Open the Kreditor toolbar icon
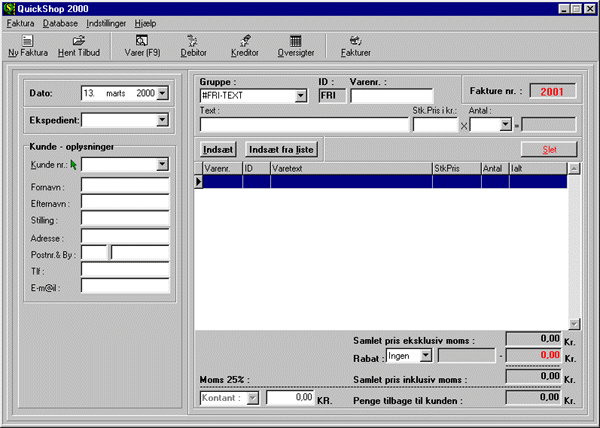 pyautogui.click(x=245, y=46)
